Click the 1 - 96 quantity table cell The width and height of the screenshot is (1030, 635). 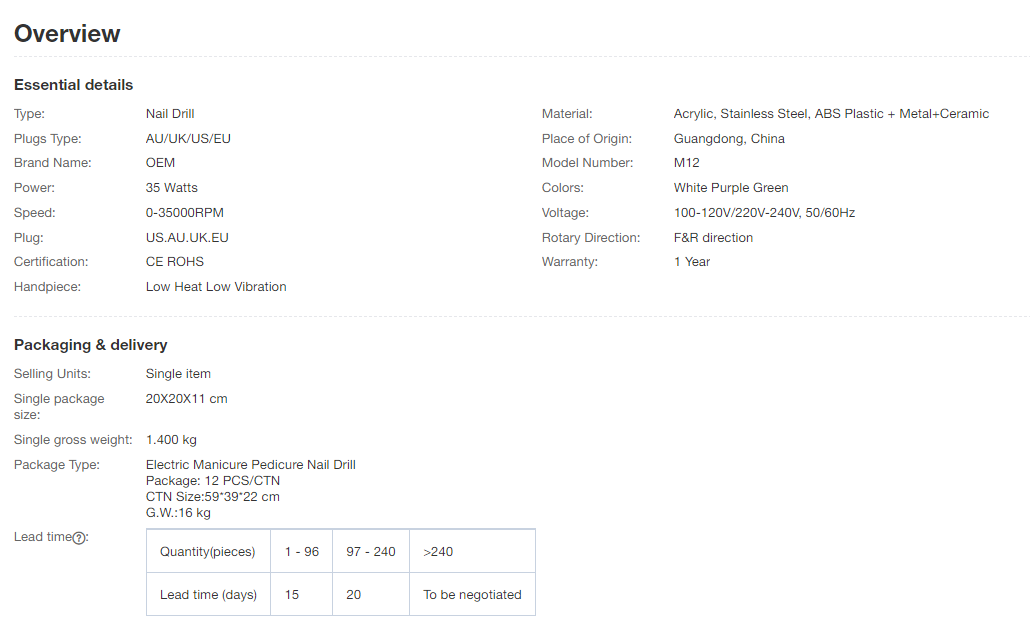(x=301, y=552)
